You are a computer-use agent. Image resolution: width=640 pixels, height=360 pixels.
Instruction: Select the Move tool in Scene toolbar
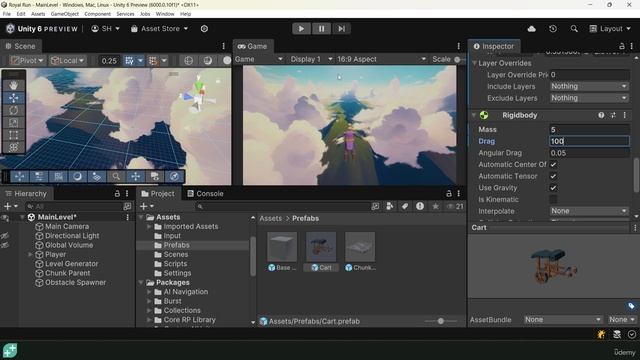click(x=13, y=98)
